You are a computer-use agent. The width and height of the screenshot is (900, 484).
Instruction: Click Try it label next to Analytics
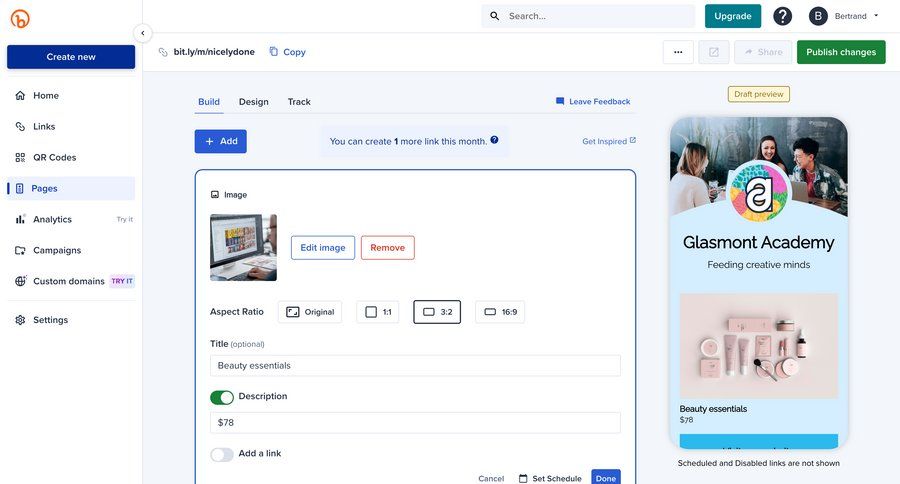pyautogui.click(x=125, y=219)
